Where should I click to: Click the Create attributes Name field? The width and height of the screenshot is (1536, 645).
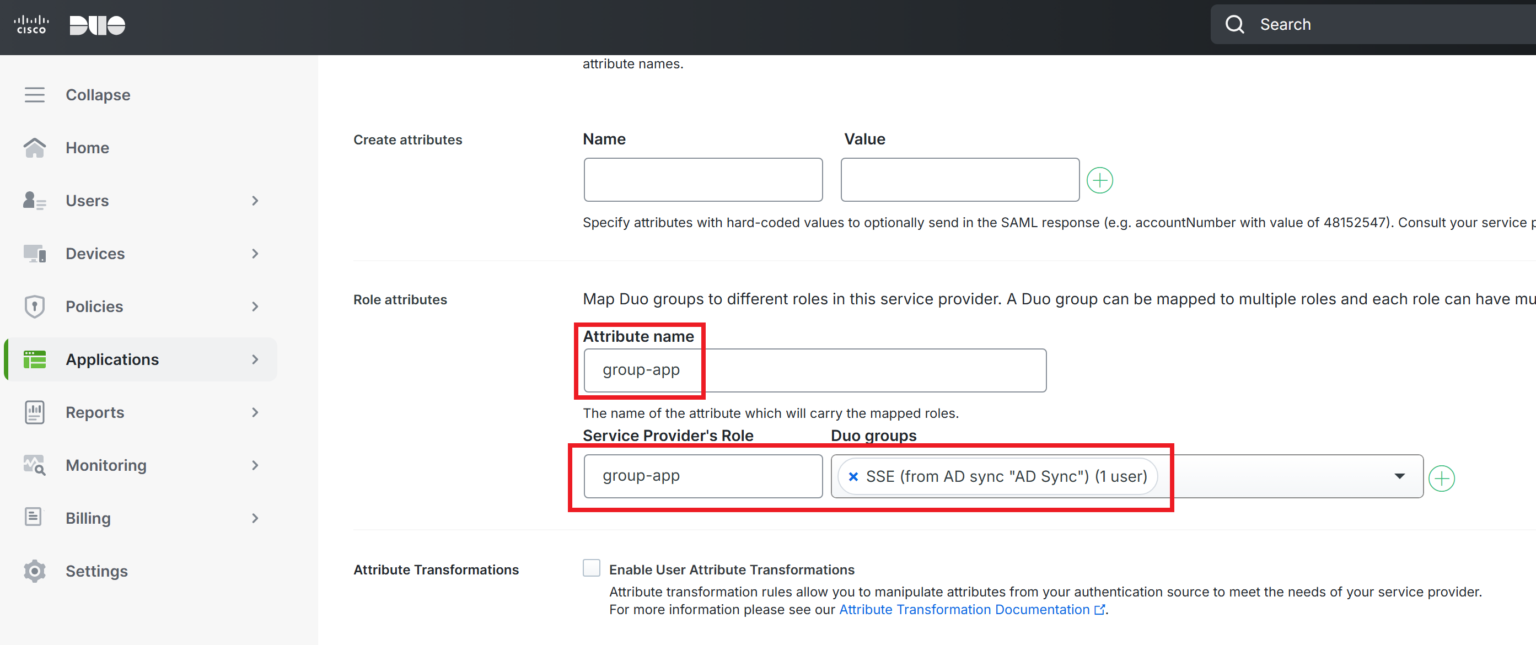pyautogui.click(x=703, y=180)
